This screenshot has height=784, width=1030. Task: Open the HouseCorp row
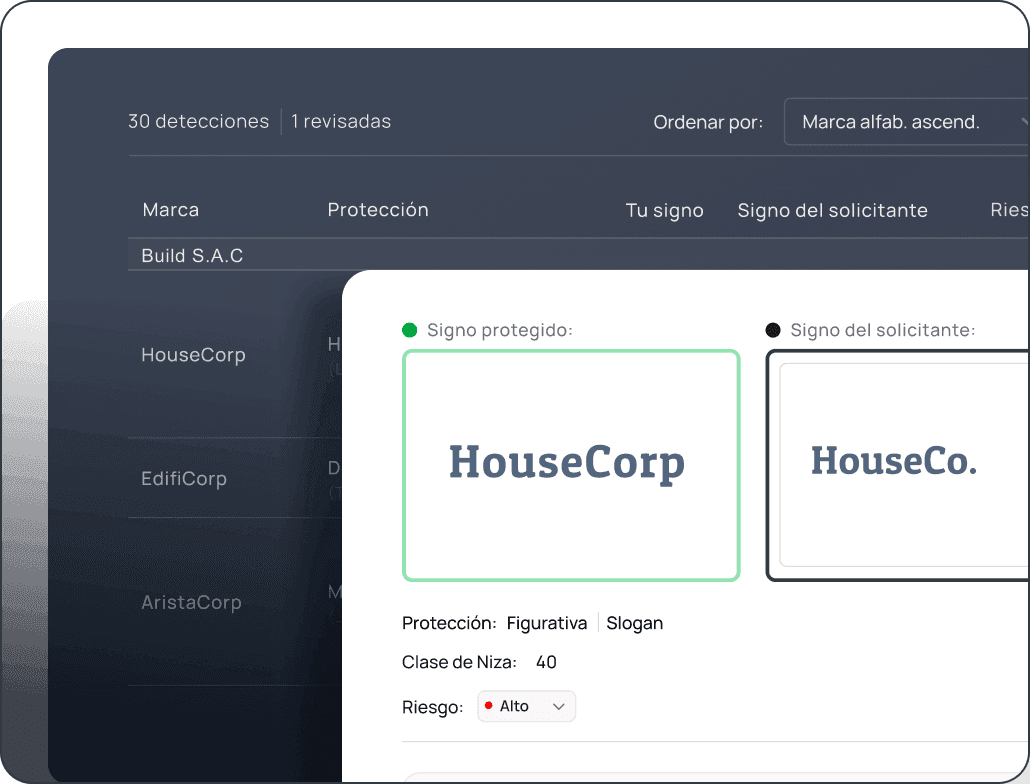pyautogui.click(x=193, y=355)
